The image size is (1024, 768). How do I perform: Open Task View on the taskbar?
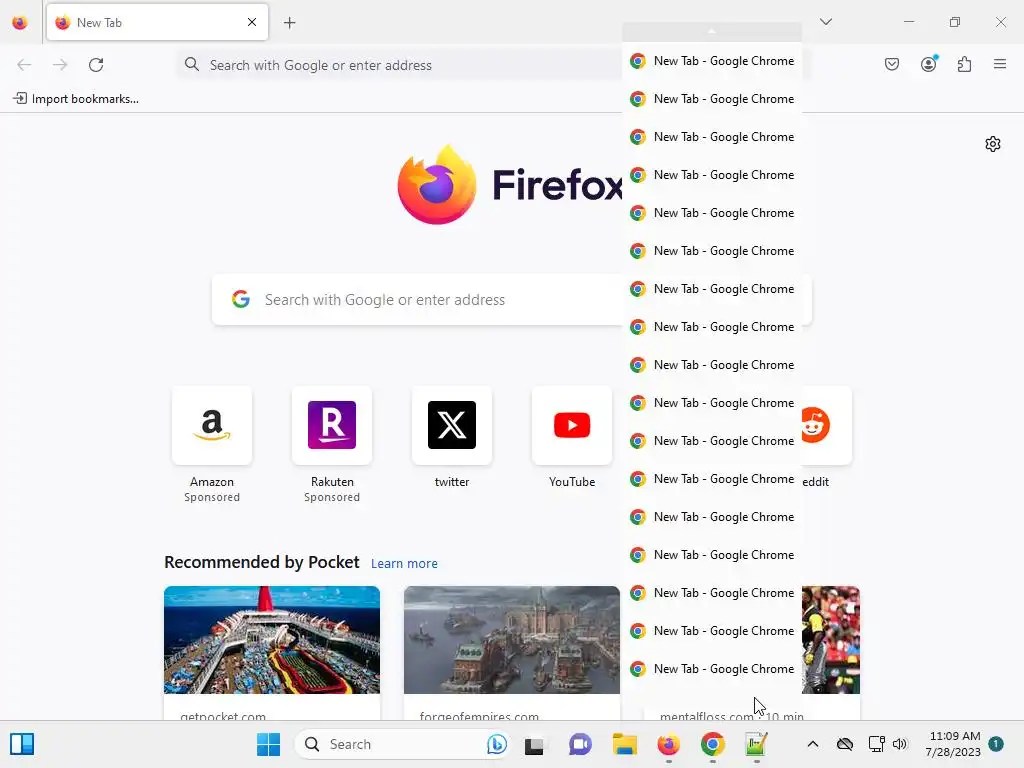click(x=534, y=744)
